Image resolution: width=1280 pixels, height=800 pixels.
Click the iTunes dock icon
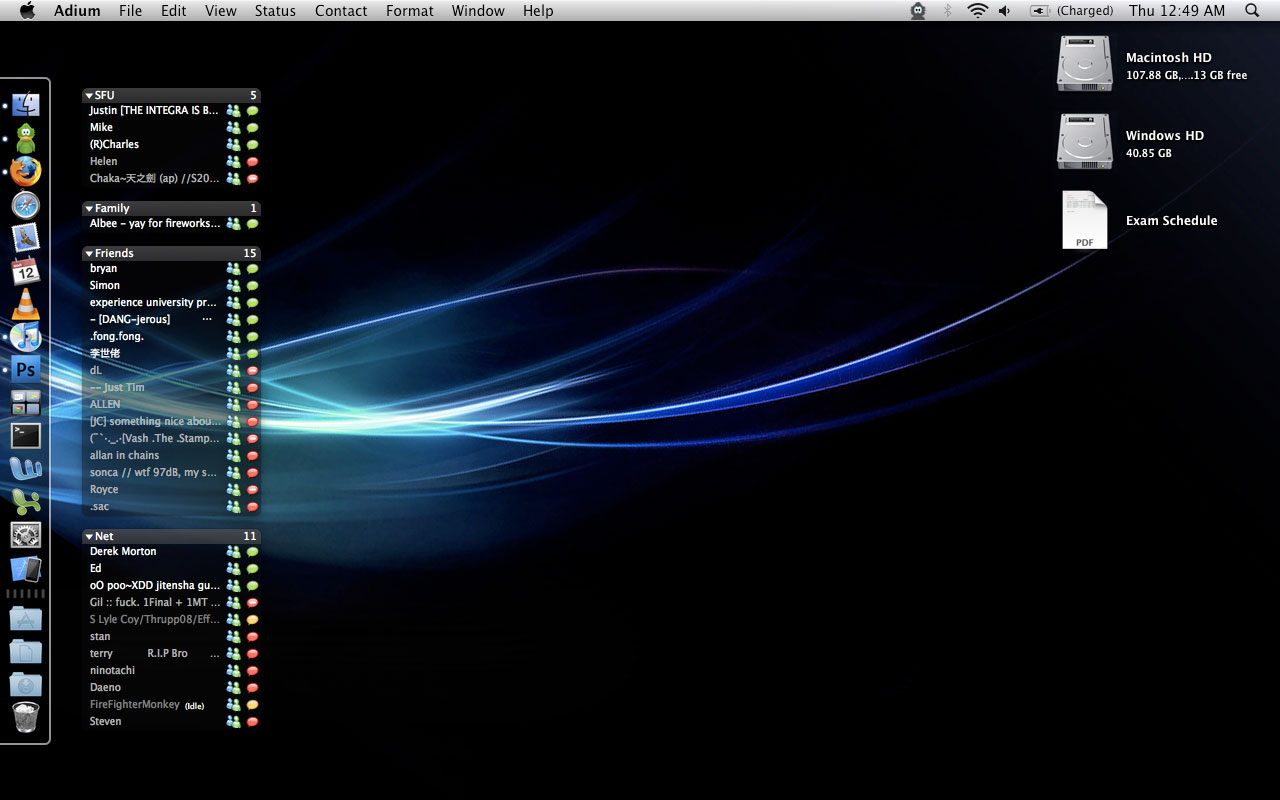[x=26, y=337]
